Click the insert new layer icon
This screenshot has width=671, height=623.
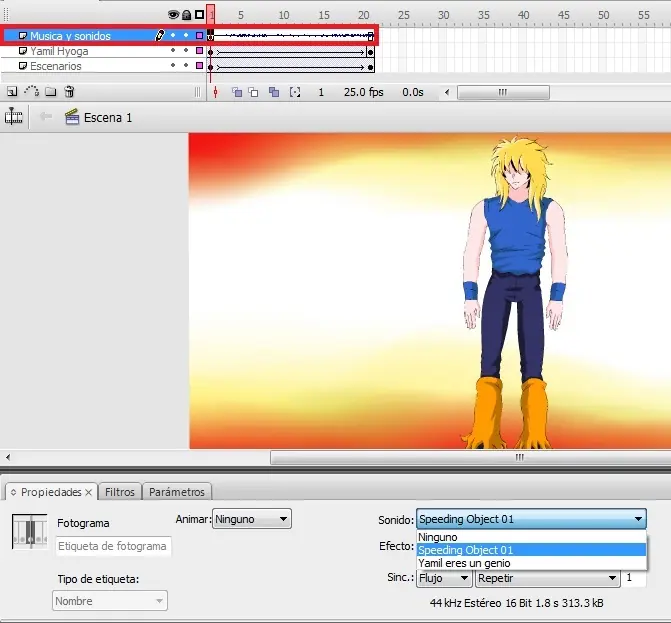point(12,92)
